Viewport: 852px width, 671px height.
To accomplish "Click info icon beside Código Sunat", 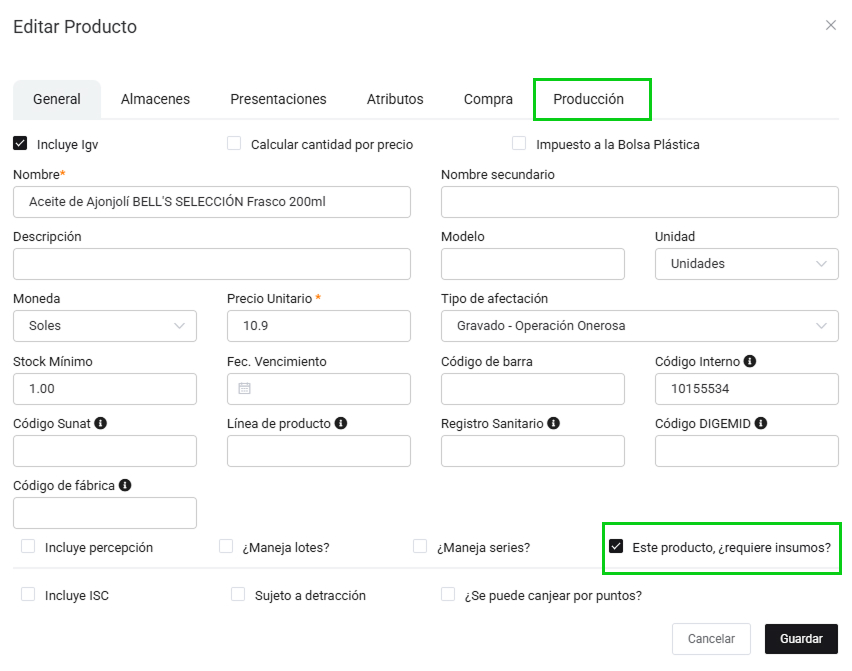I will click(x=100, y=424).
